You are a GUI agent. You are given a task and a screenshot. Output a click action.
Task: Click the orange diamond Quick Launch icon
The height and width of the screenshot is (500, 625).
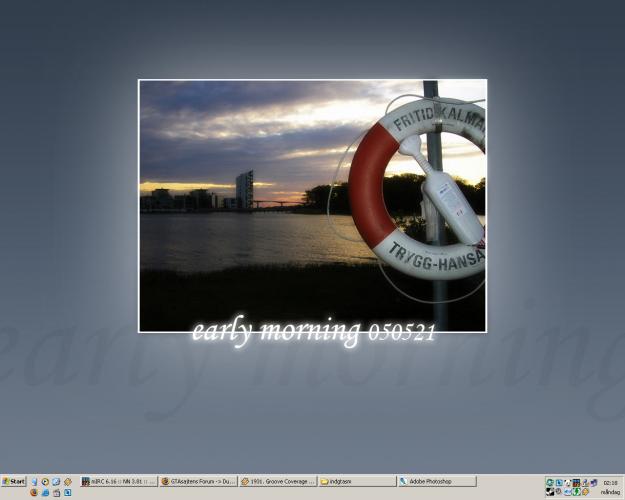(x=67, y=481)
